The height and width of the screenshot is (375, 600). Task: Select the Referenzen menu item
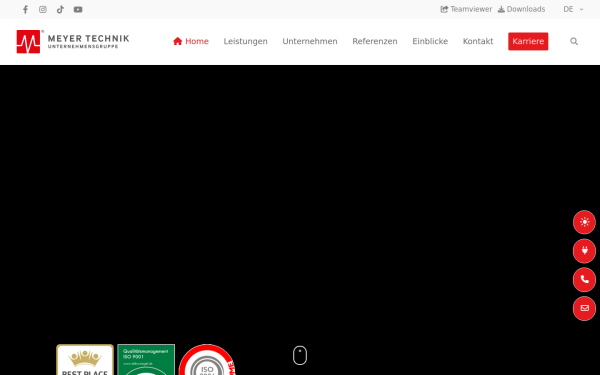point(375,41)
